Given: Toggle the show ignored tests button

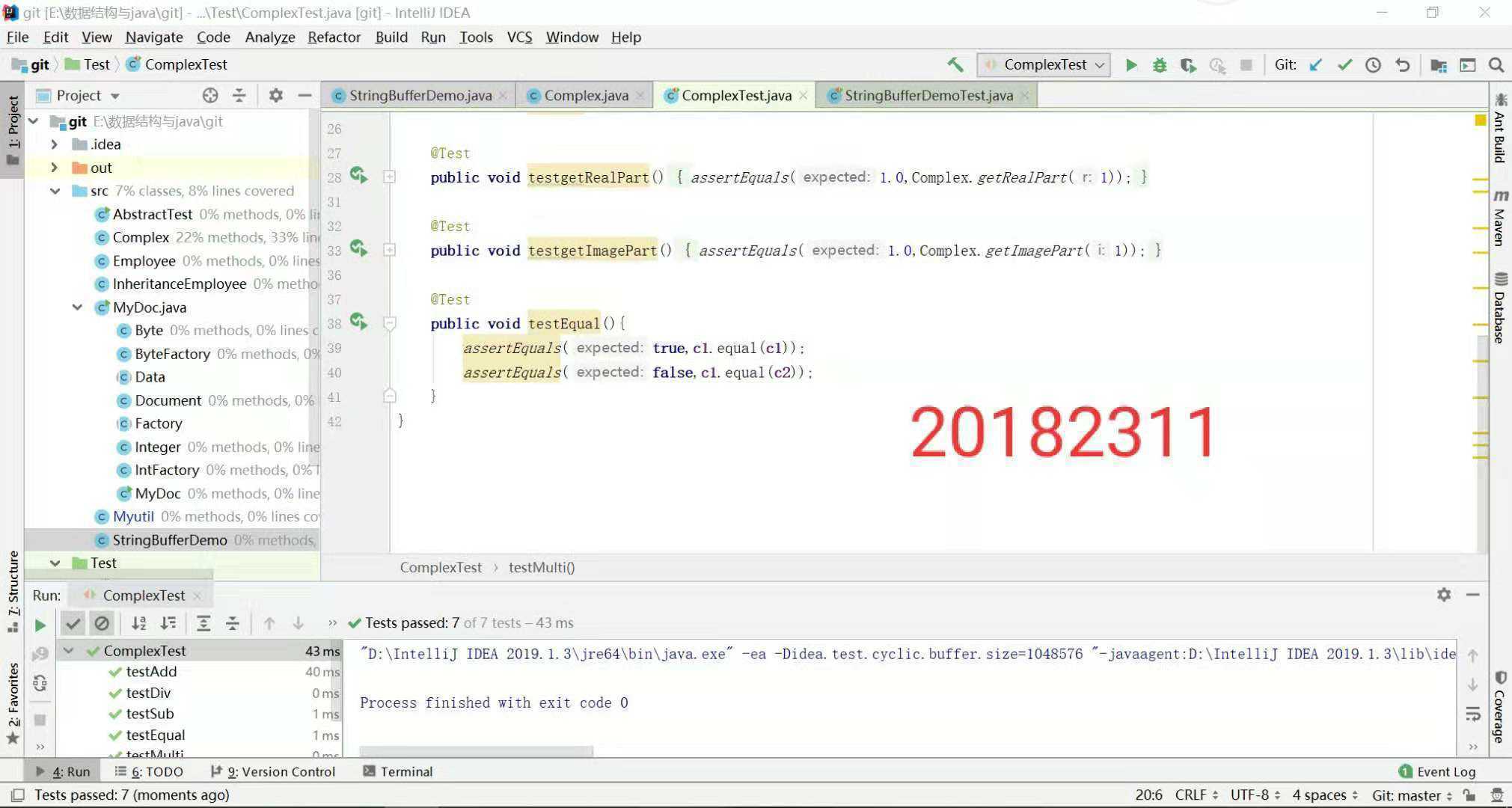Looking at the screenshot, I should 102,623.
